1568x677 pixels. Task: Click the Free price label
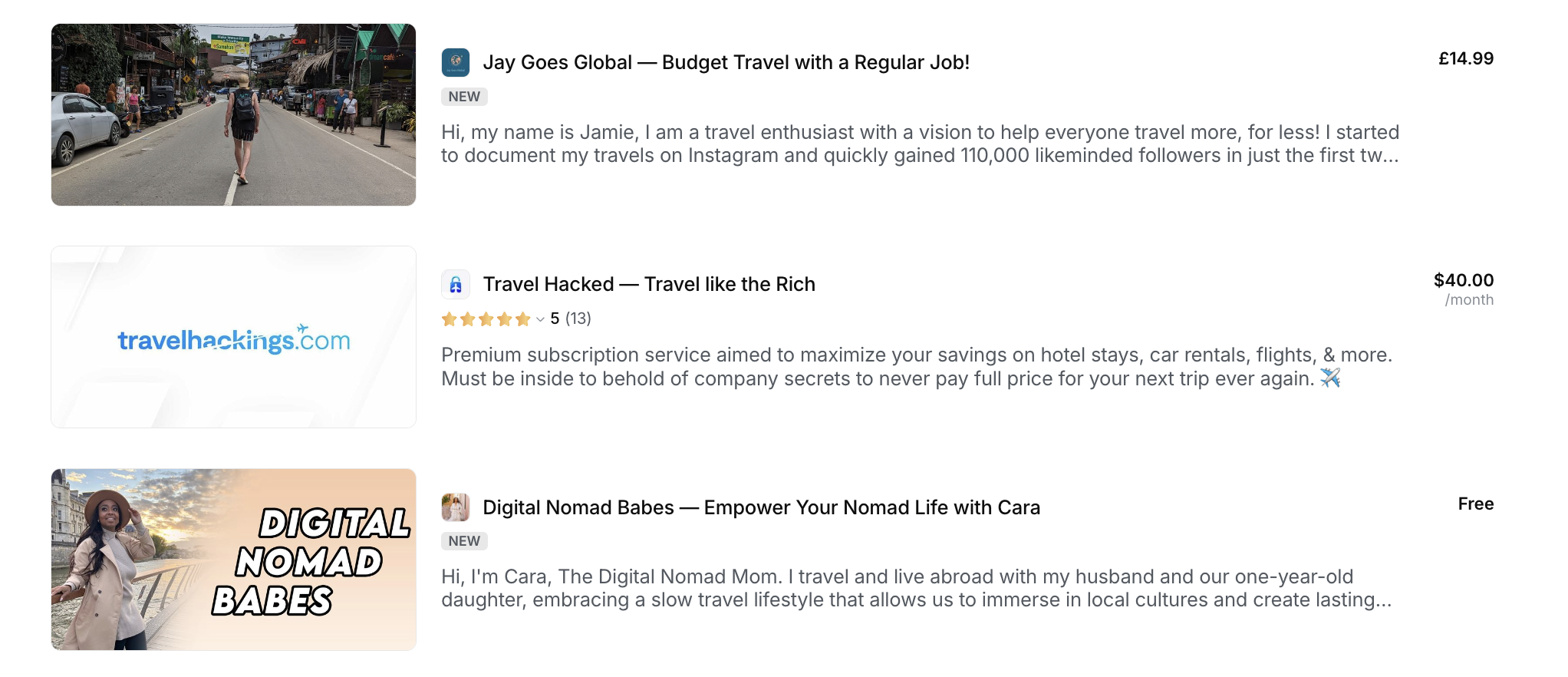(1476, 504)
